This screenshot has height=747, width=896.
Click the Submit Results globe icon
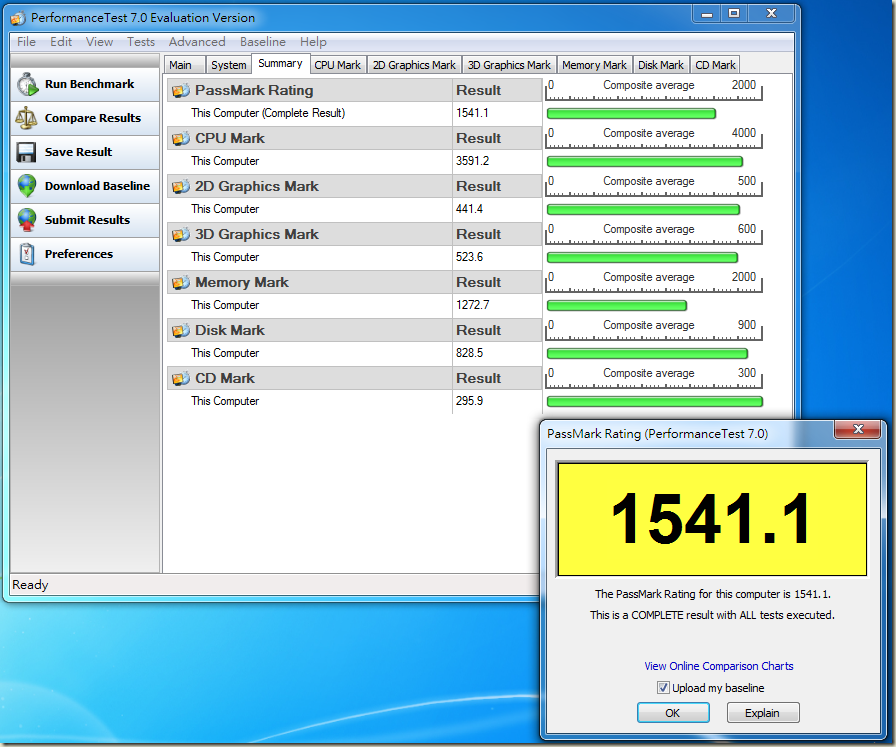point(27,220)
